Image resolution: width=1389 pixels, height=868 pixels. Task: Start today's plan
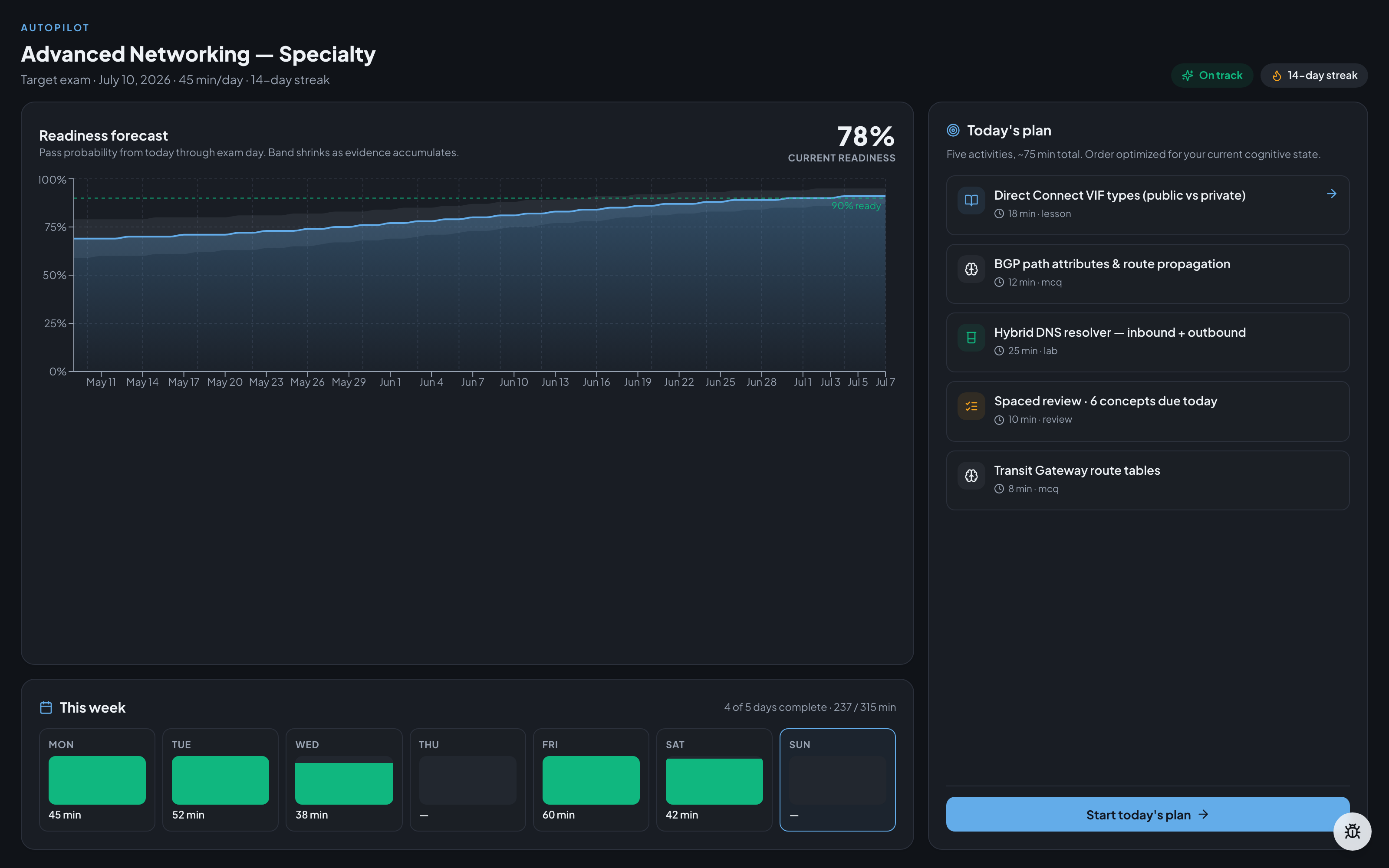click(1147, 814)
